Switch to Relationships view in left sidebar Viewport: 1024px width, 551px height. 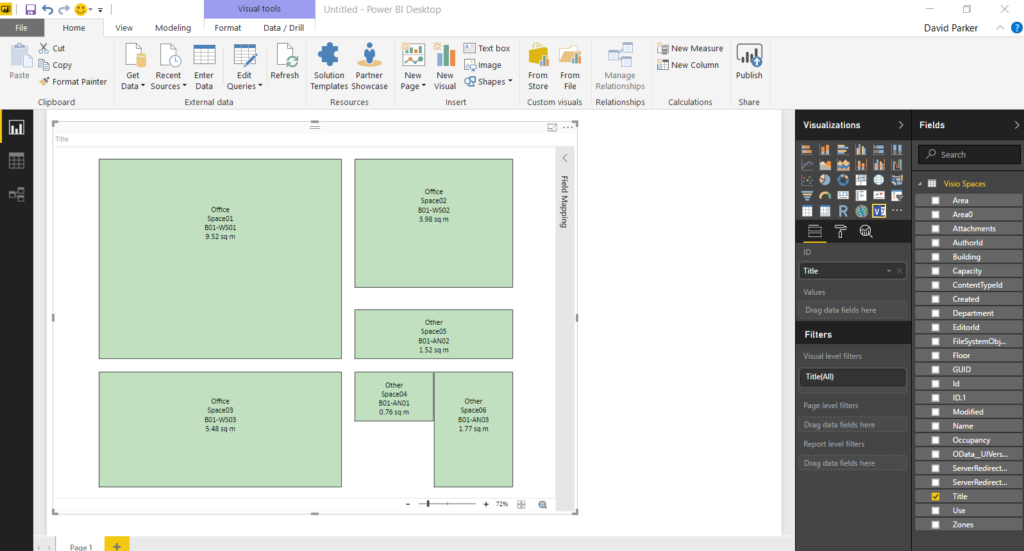(x=16, y=194)
